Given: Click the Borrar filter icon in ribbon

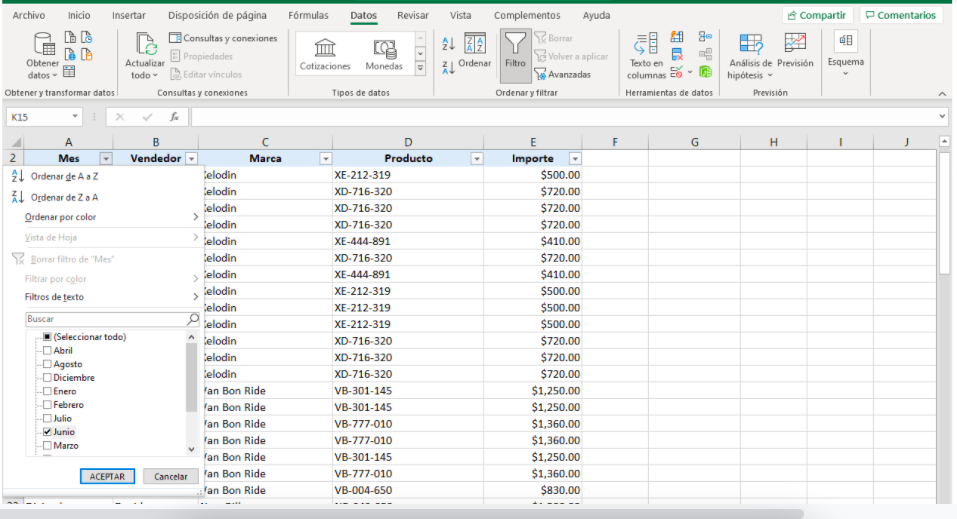Looking at the screenshot, I should pyautogui.click(x=554, y=38).
